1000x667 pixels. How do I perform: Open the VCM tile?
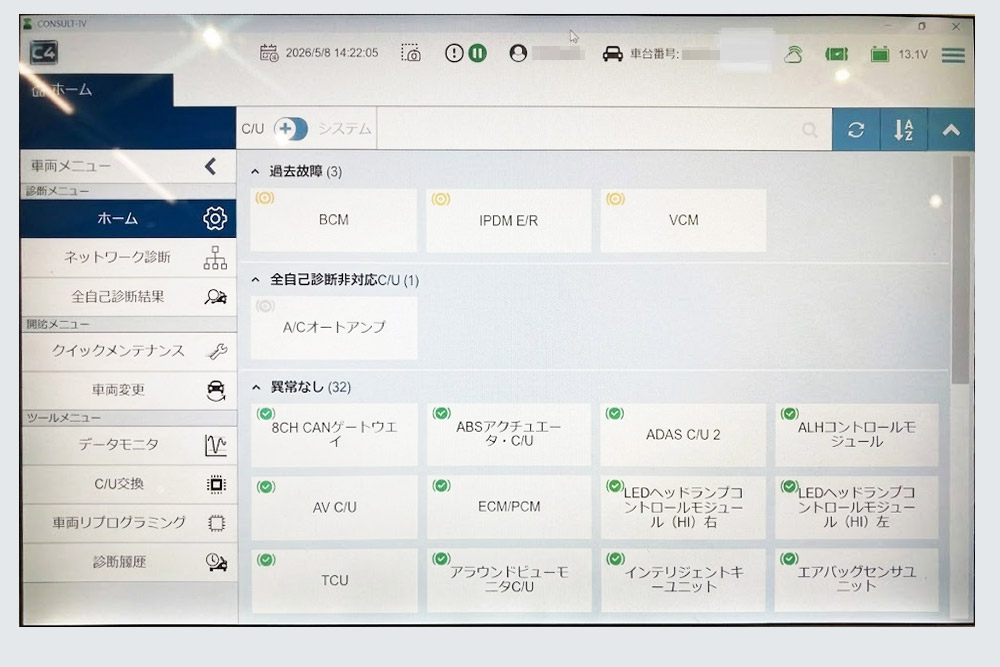[683, 220]
